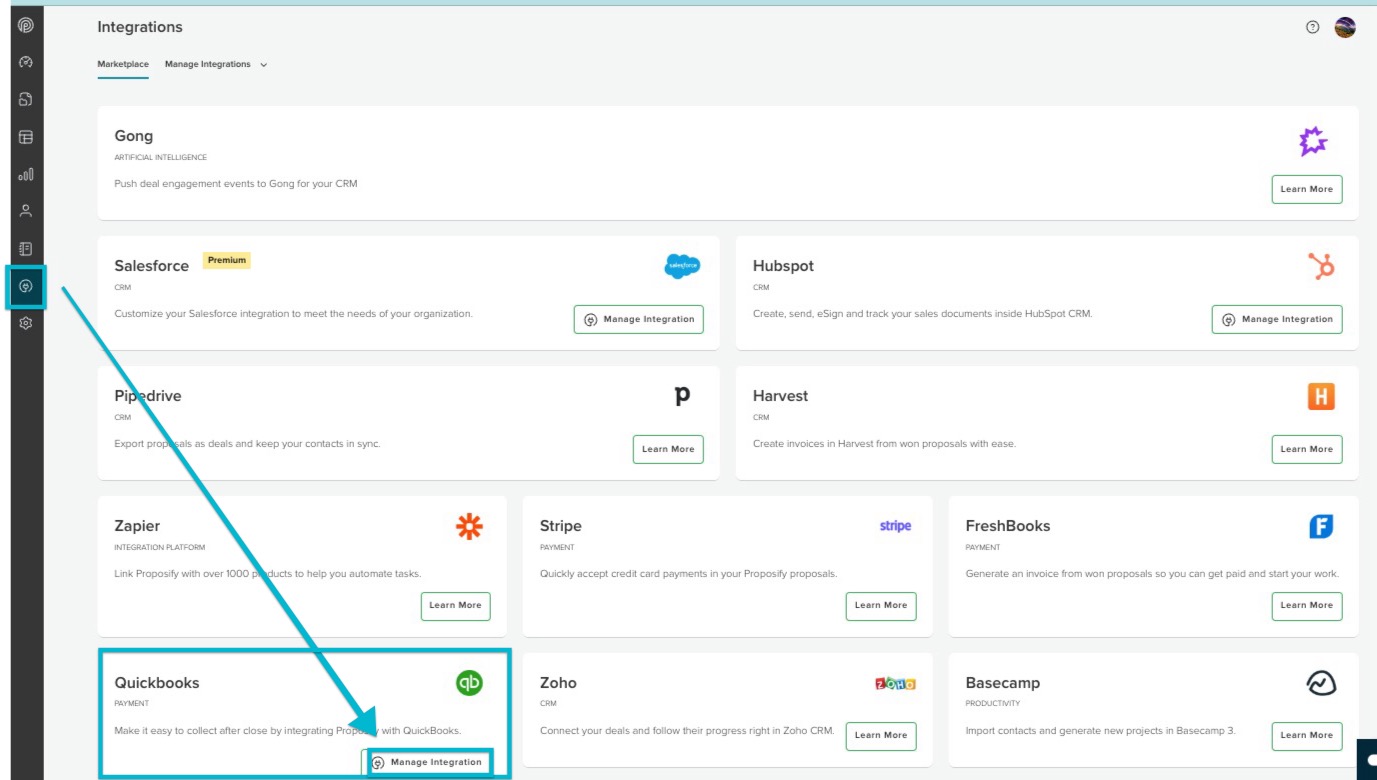Click the help question mark icon
1377x780 pixels.
tap(1313, 27)
